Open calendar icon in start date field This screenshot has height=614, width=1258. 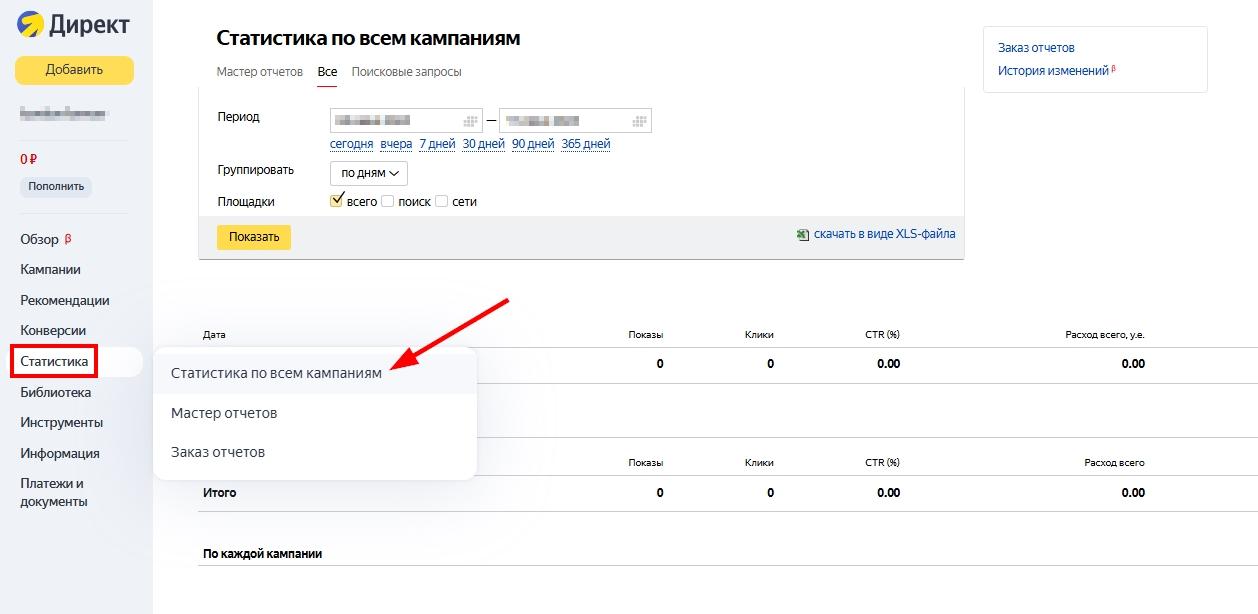(x=470, y=121)
